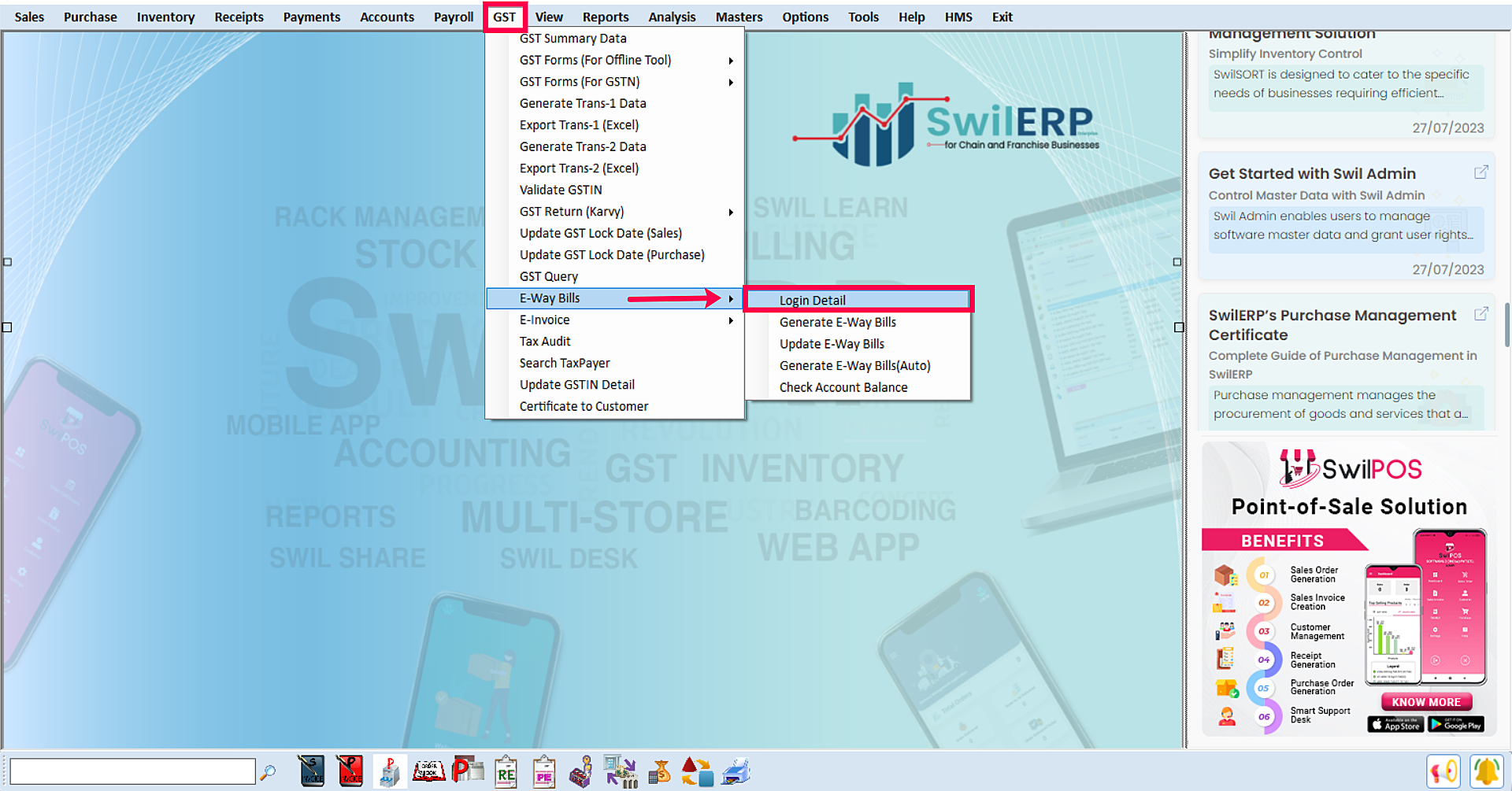Open the Accounts menu
This screenshot has width=1512, height=791.
click(x=387, y=17)
